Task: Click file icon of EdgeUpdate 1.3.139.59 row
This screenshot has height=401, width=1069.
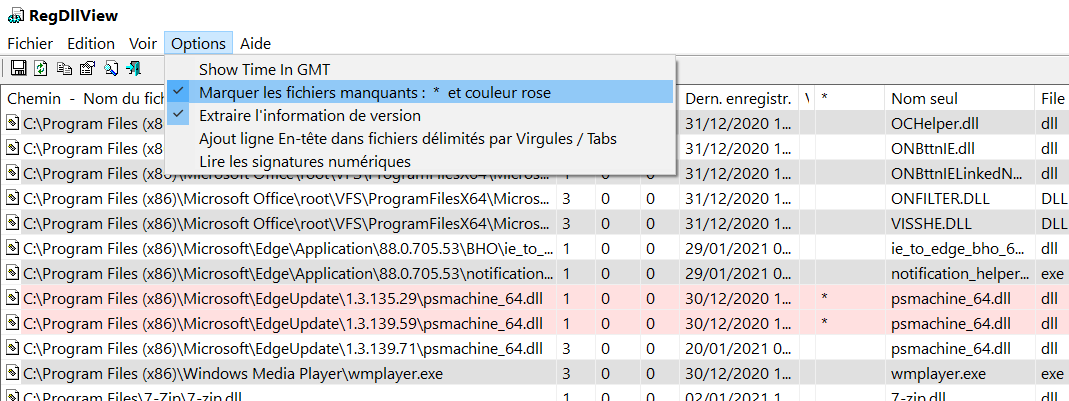Action: coord(13,323)
